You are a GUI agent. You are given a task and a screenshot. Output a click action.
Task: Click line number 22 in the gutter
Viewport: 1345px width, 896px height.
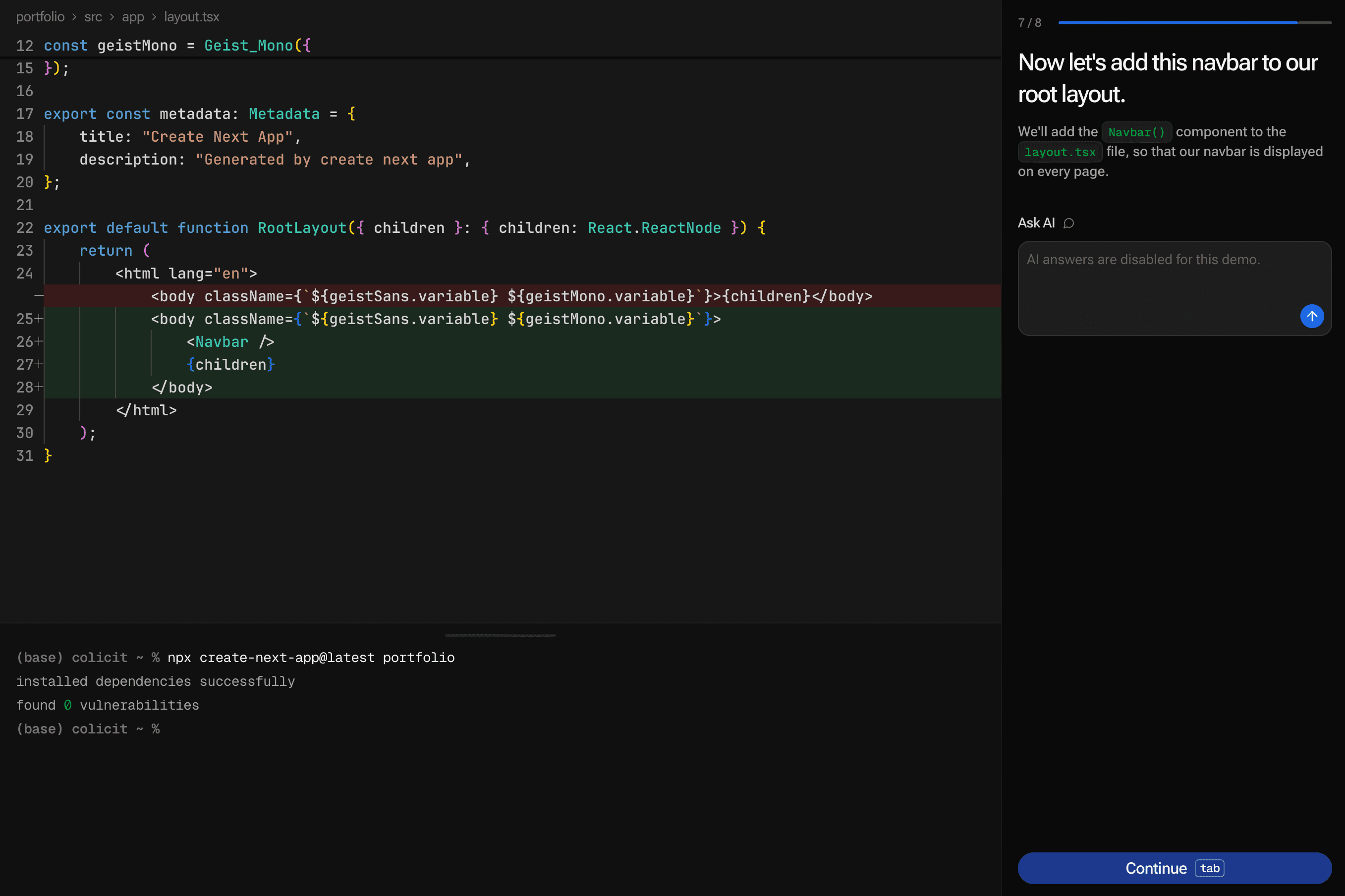[25, 228]
